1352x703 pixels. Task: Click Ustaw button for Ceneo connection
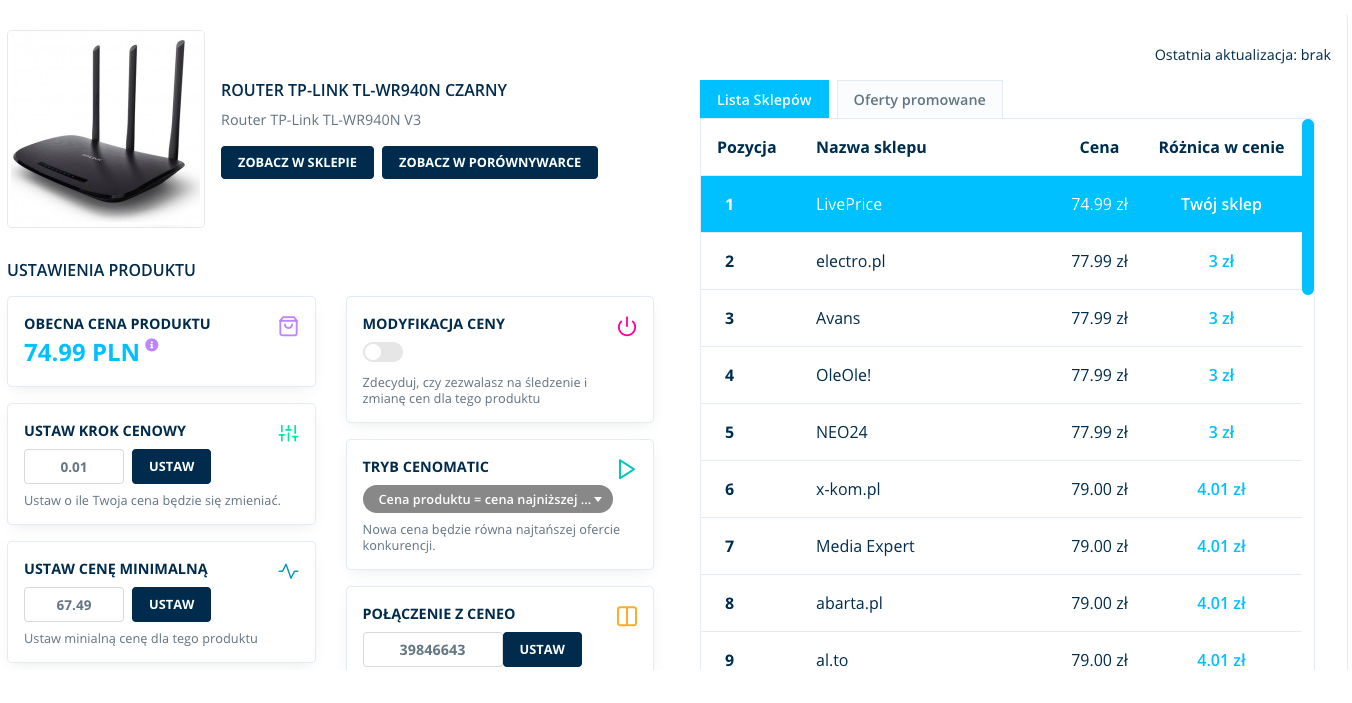point(542,650)
